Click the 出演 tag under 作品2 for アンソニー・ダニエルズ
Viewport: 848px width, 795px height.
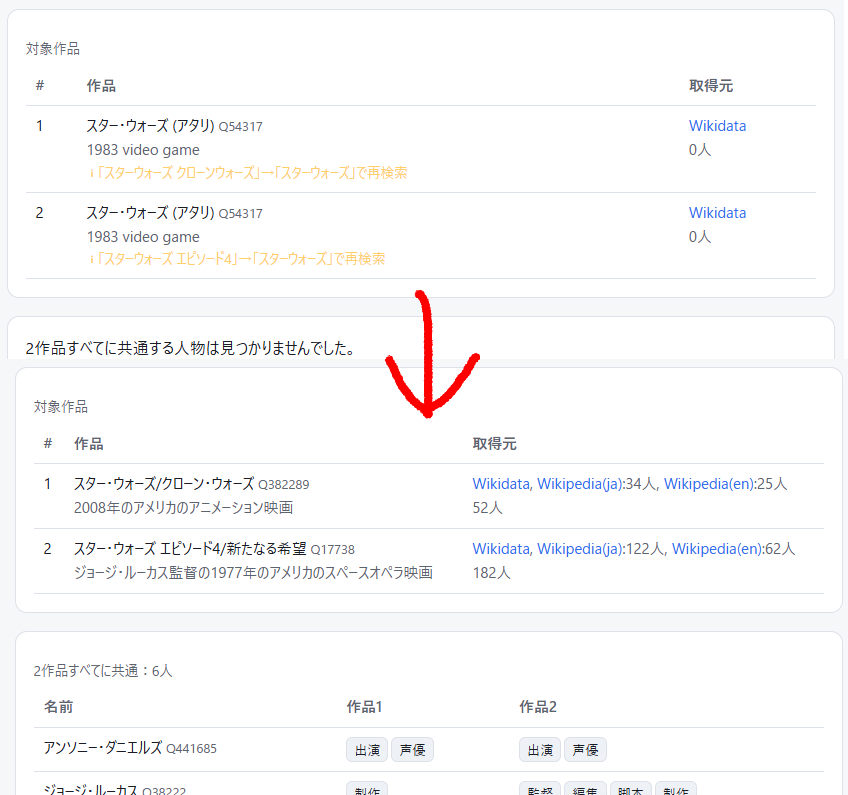[540, 750]
